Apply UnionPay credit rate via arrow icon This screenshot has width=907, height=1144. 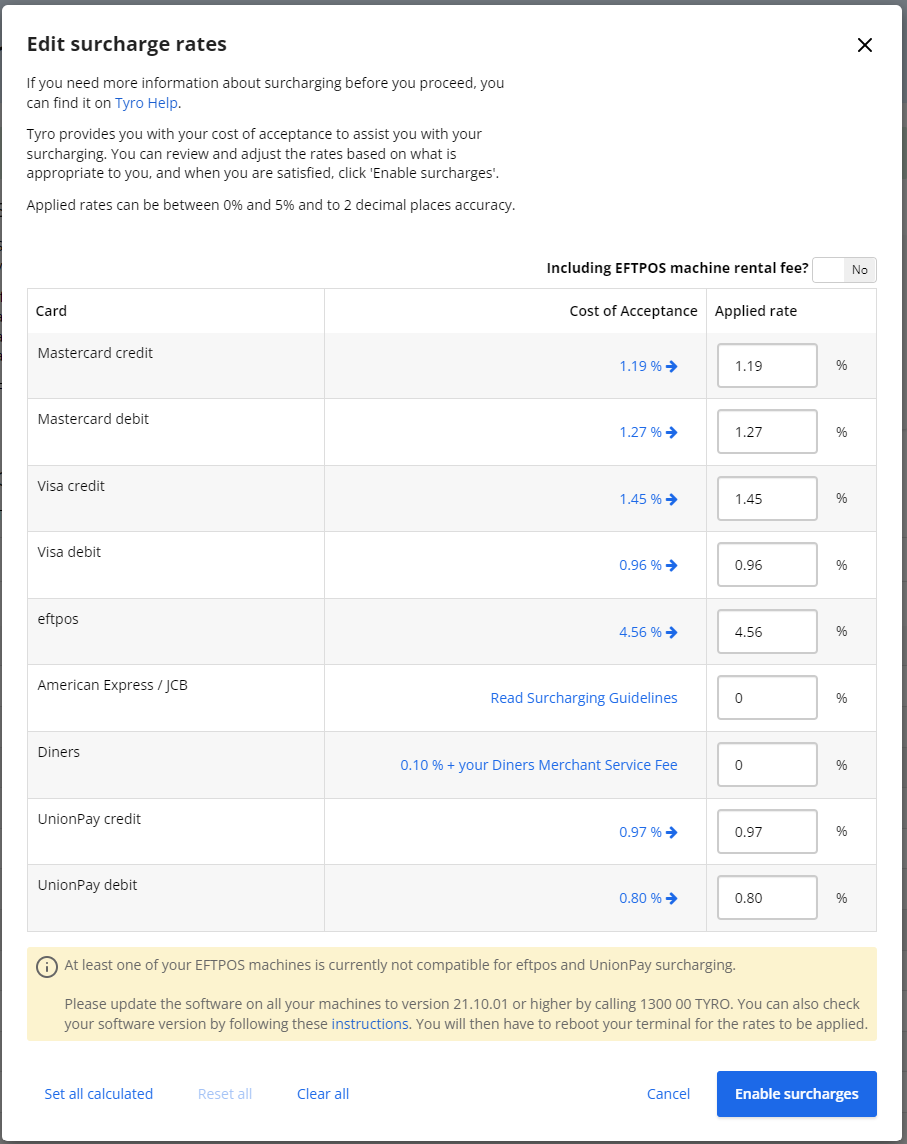[671, 831]
